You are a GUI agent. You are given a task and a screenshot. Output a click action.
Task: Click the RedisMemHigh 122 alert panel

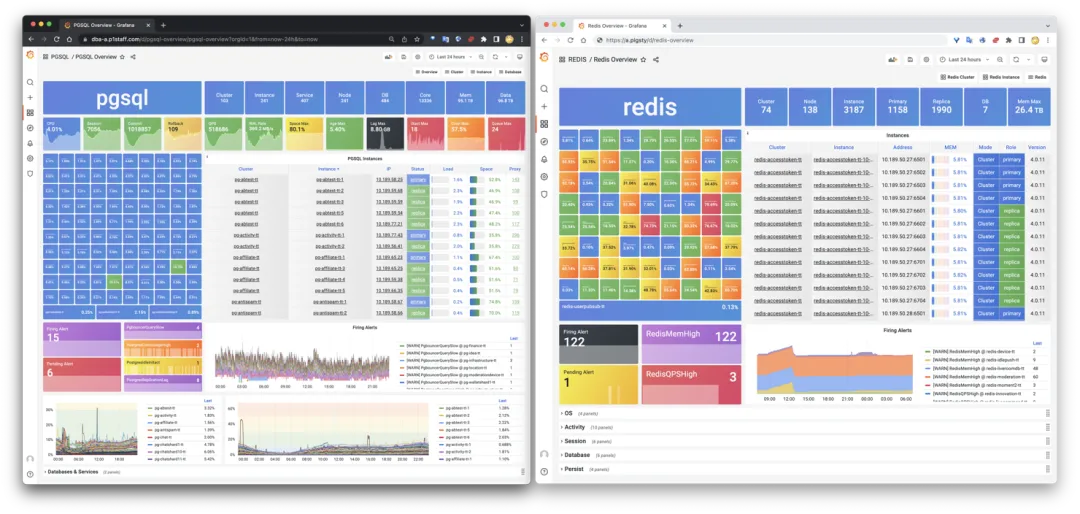point(692,344)
